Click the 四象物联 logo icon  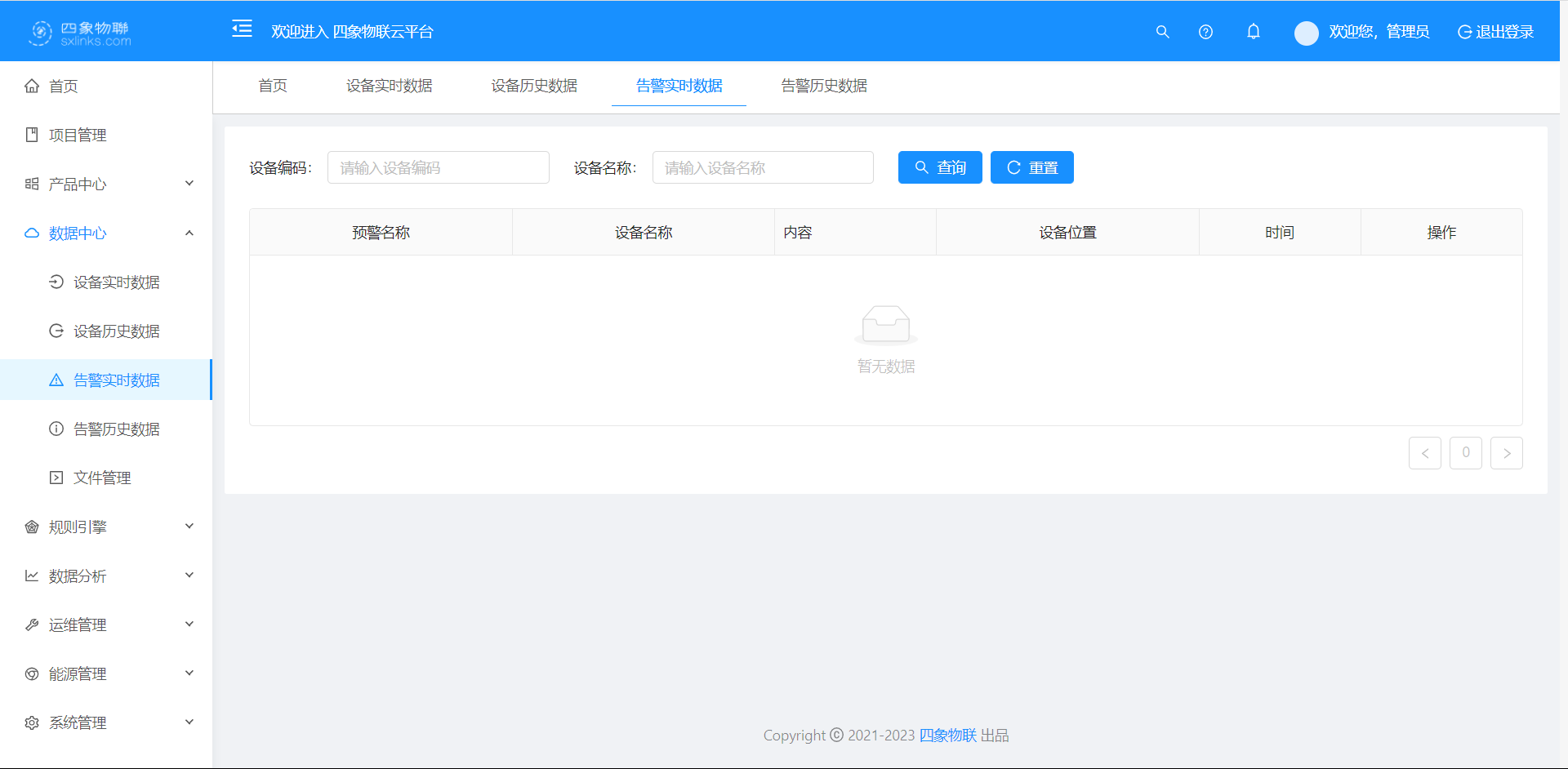coord(39,32)
